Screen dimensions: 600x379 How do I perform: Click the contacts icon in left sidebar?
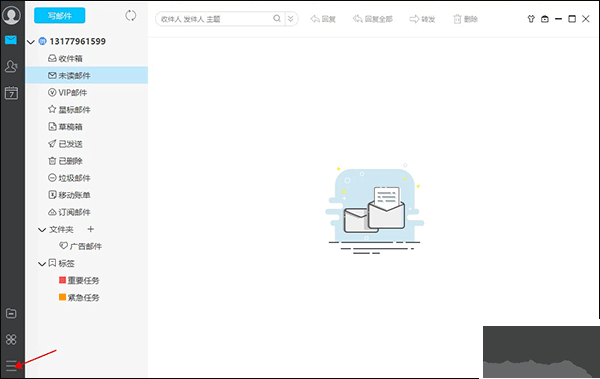(x=11, y=66)
